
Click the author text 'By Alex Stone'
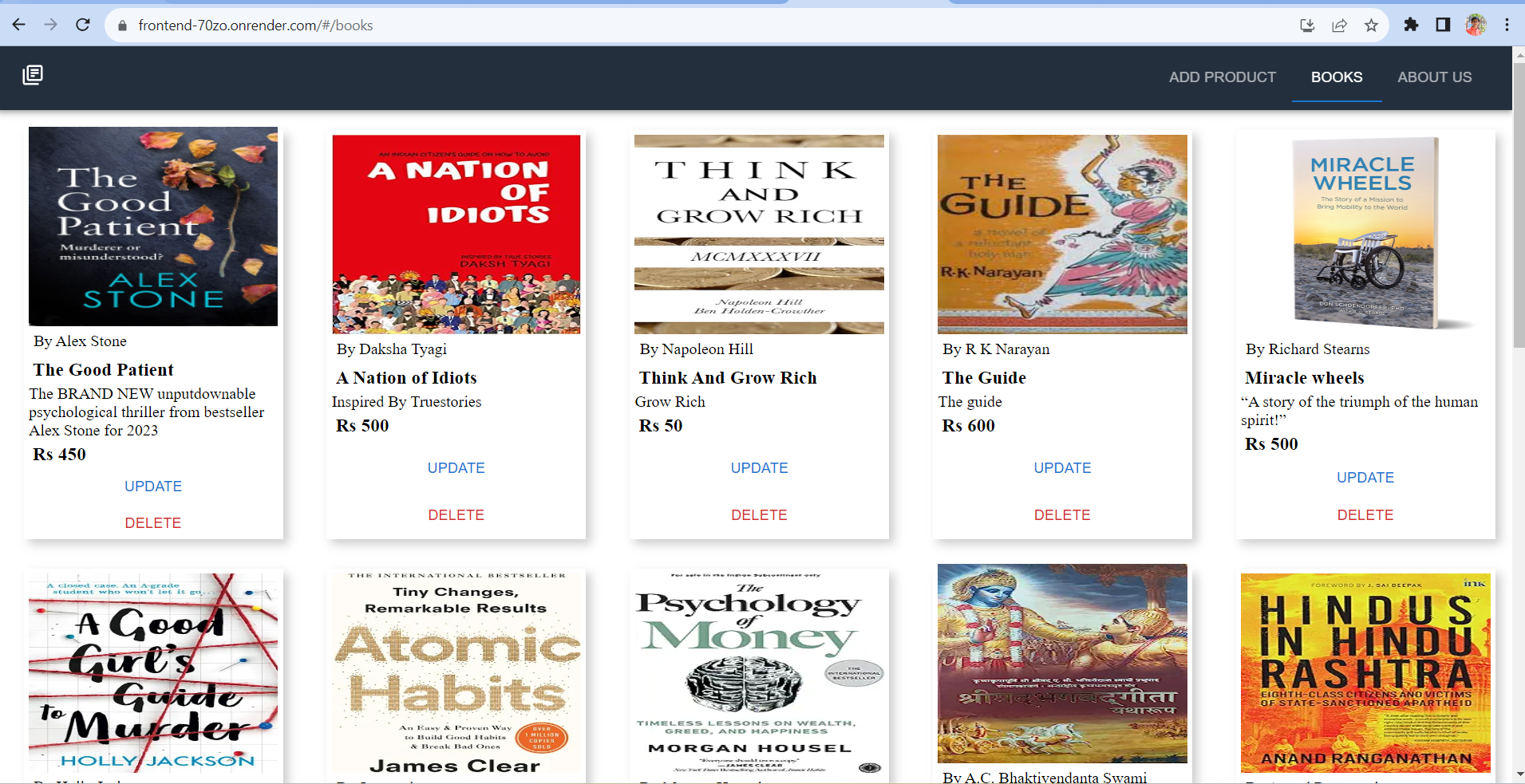pos(80,341)
